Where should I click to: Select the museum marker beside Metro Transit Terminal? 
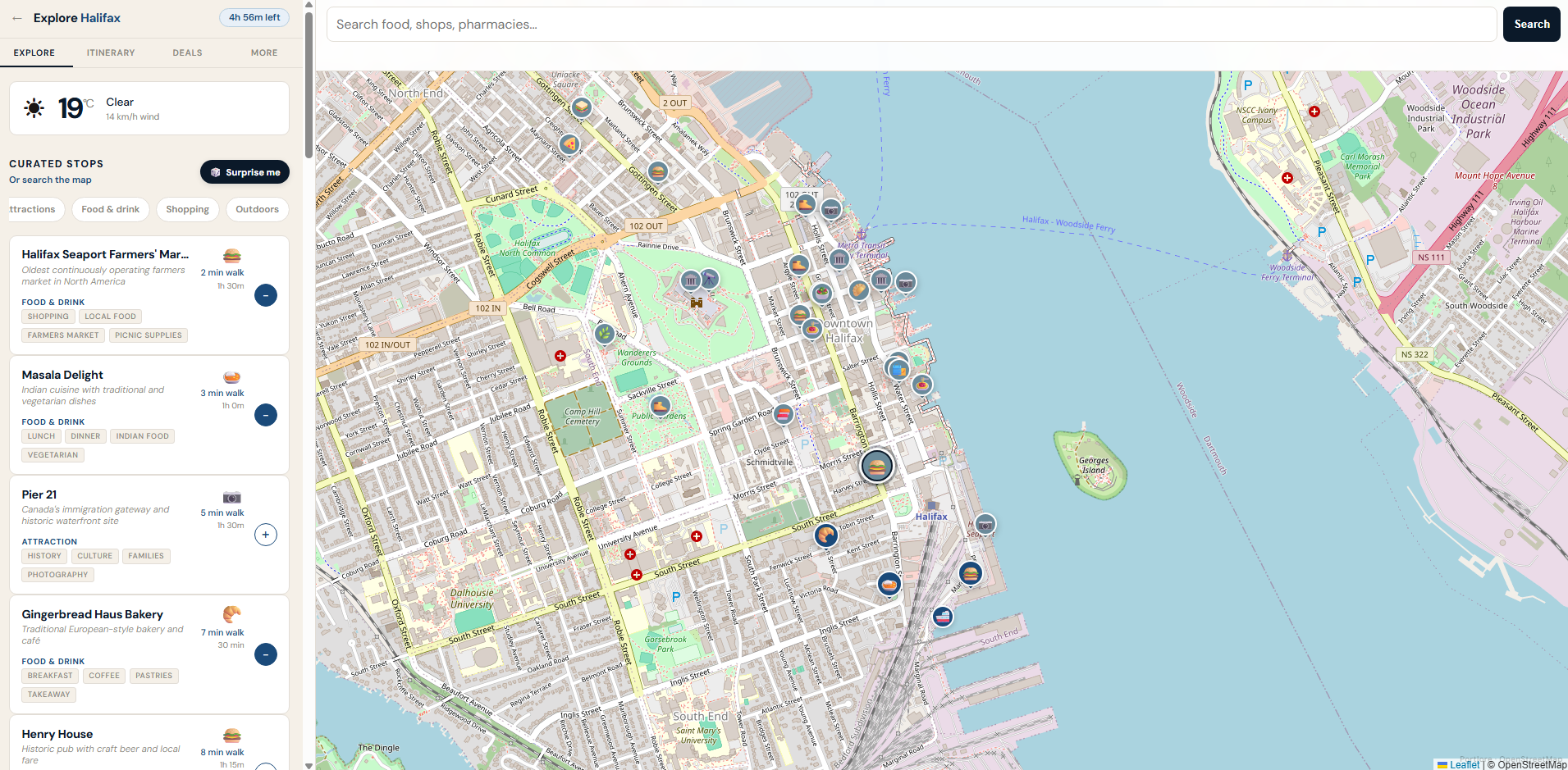(x=839, y=260)
